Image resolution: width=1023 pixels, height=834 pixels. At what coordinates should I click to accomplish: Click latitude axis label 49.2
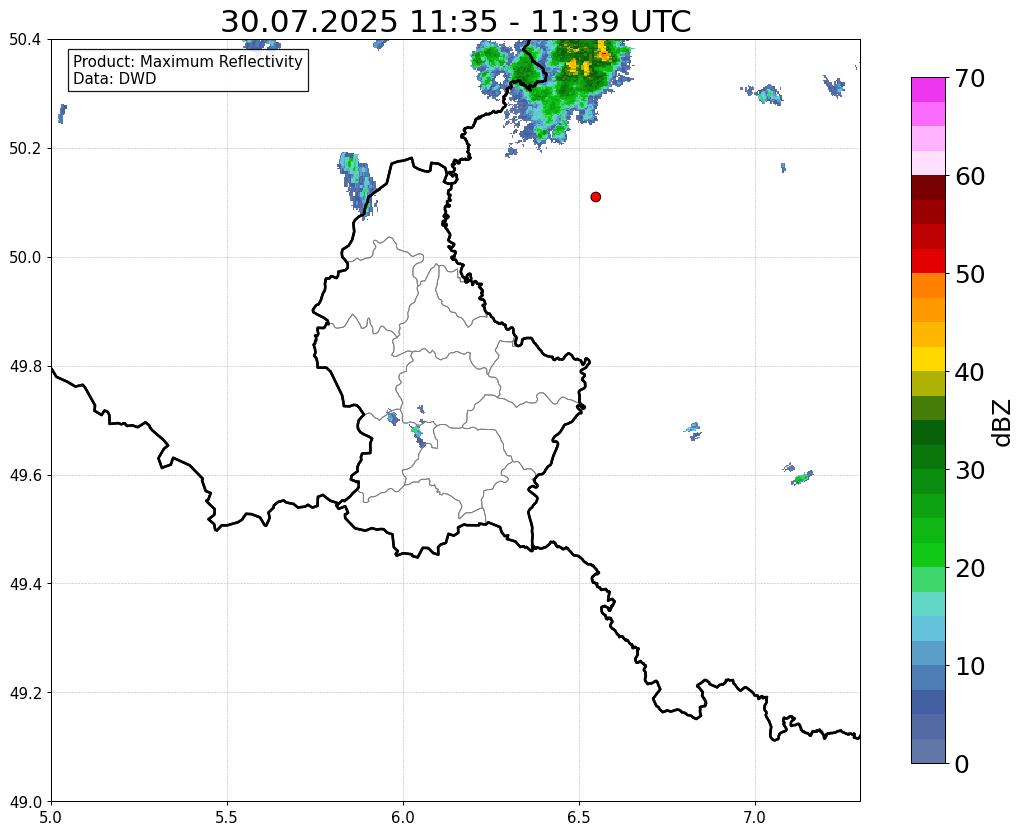[25, 693]
